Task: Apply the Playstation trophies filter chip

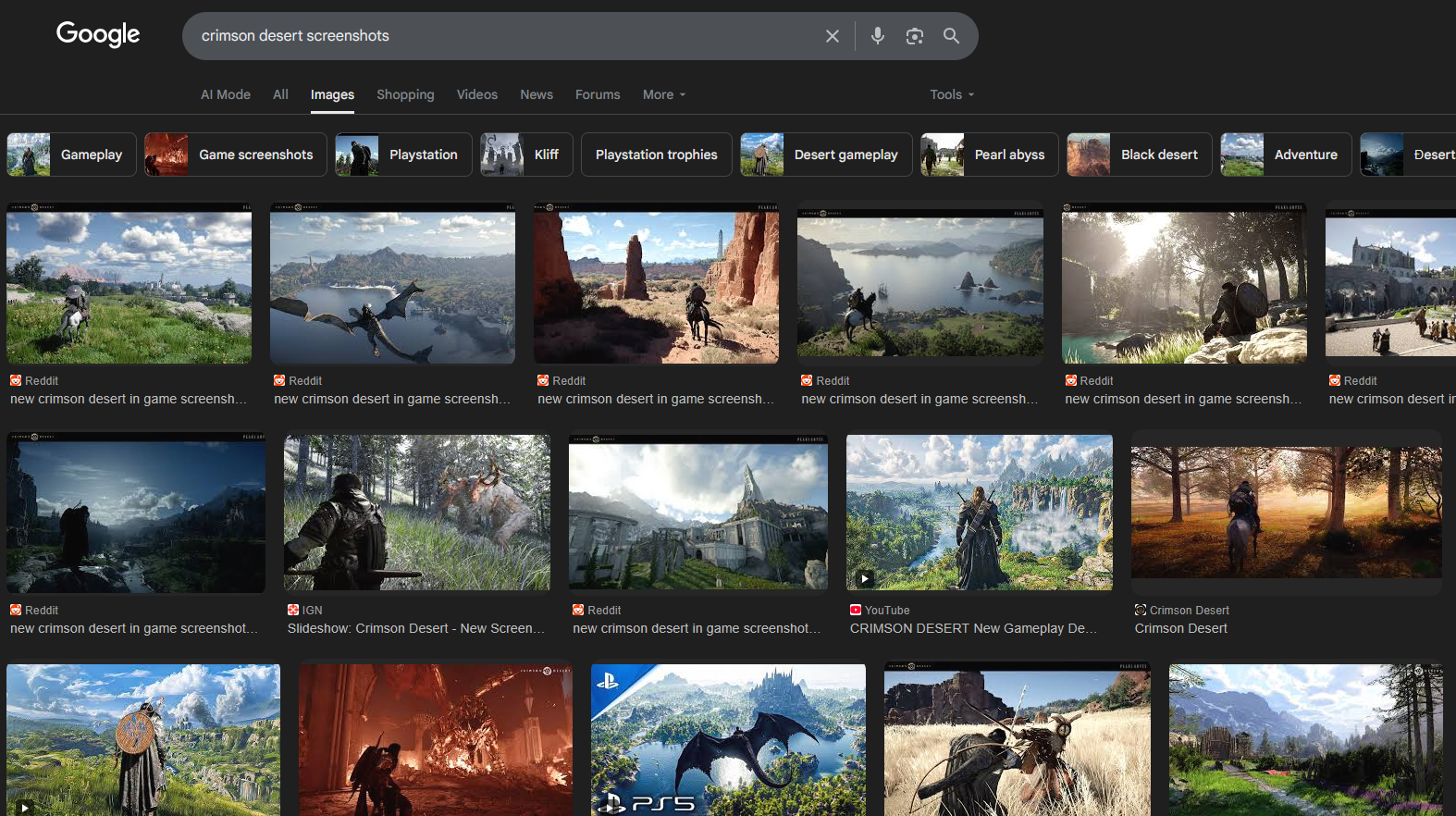Action: tap(656, 155)
